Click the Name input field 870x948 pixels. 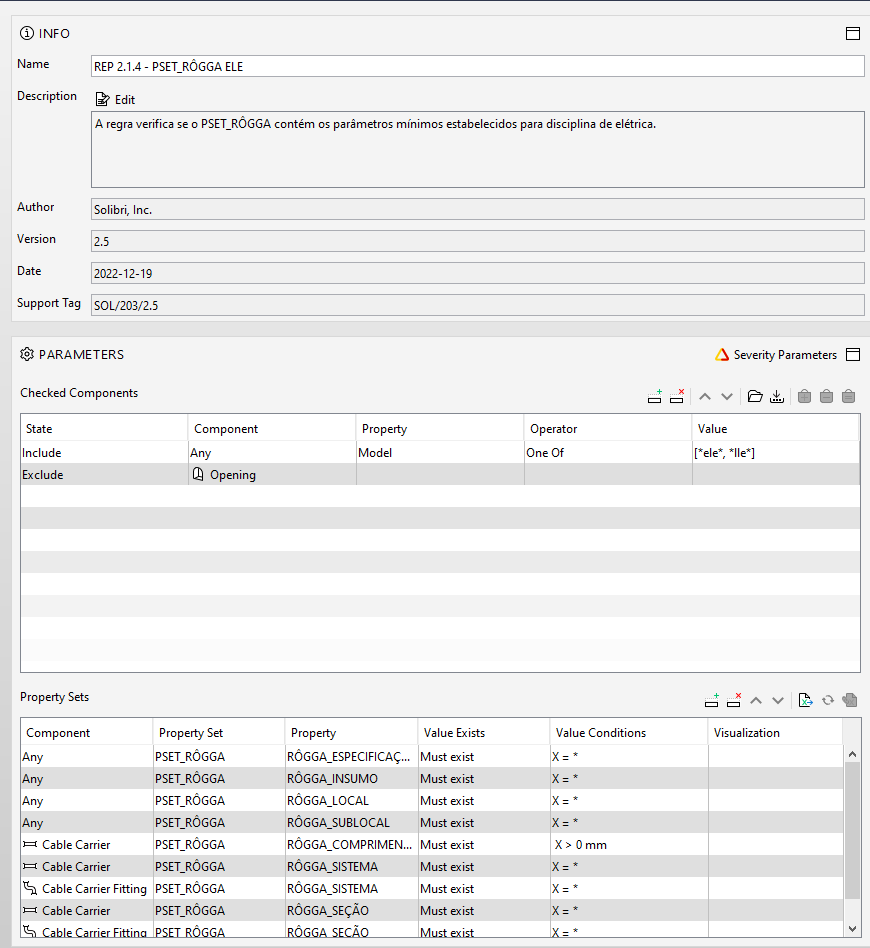(x=478, y=67)
